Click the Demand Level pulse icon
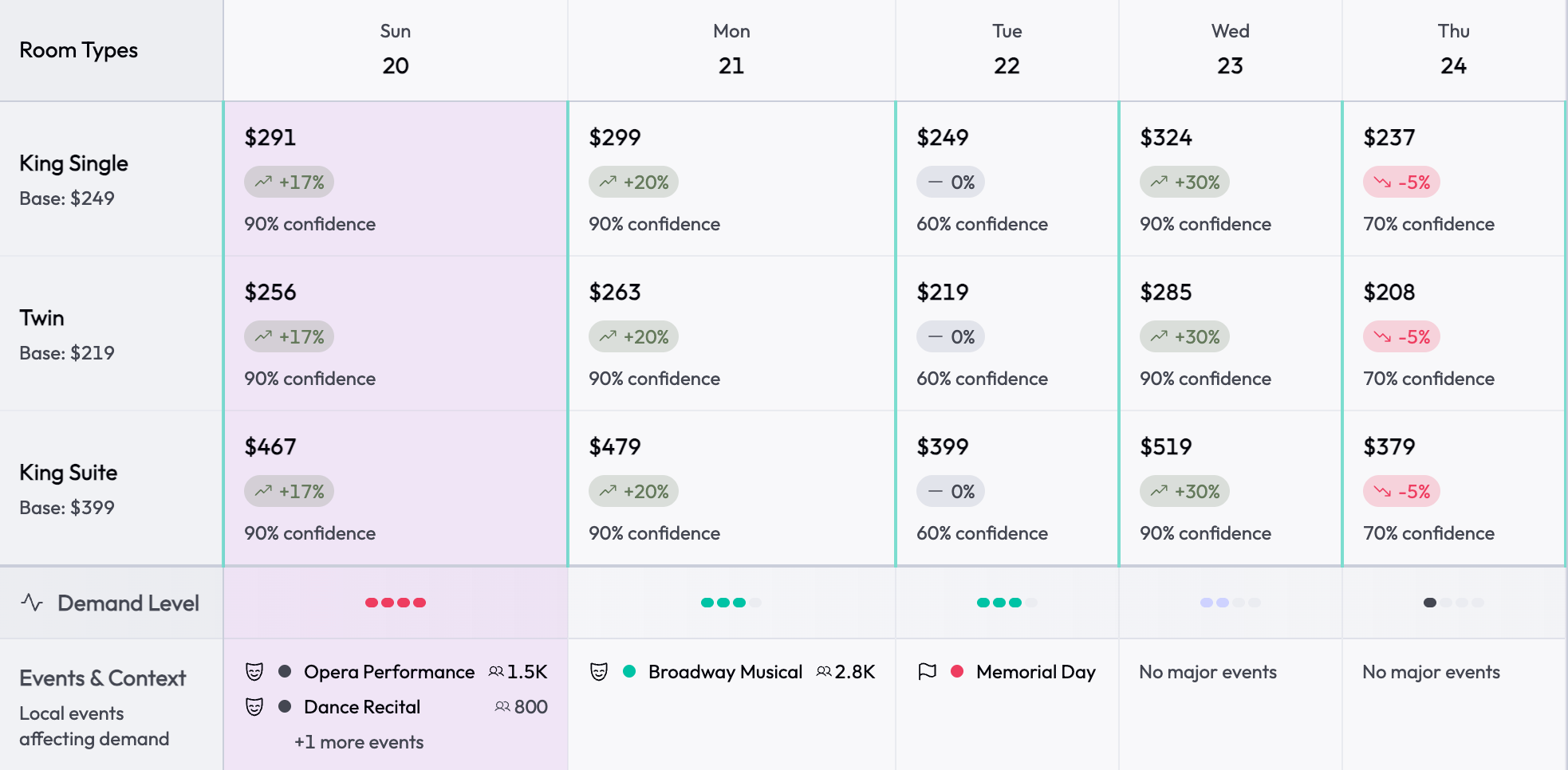Image resolution: width=1568 pixels, height=770 pixels. [32, 603]
